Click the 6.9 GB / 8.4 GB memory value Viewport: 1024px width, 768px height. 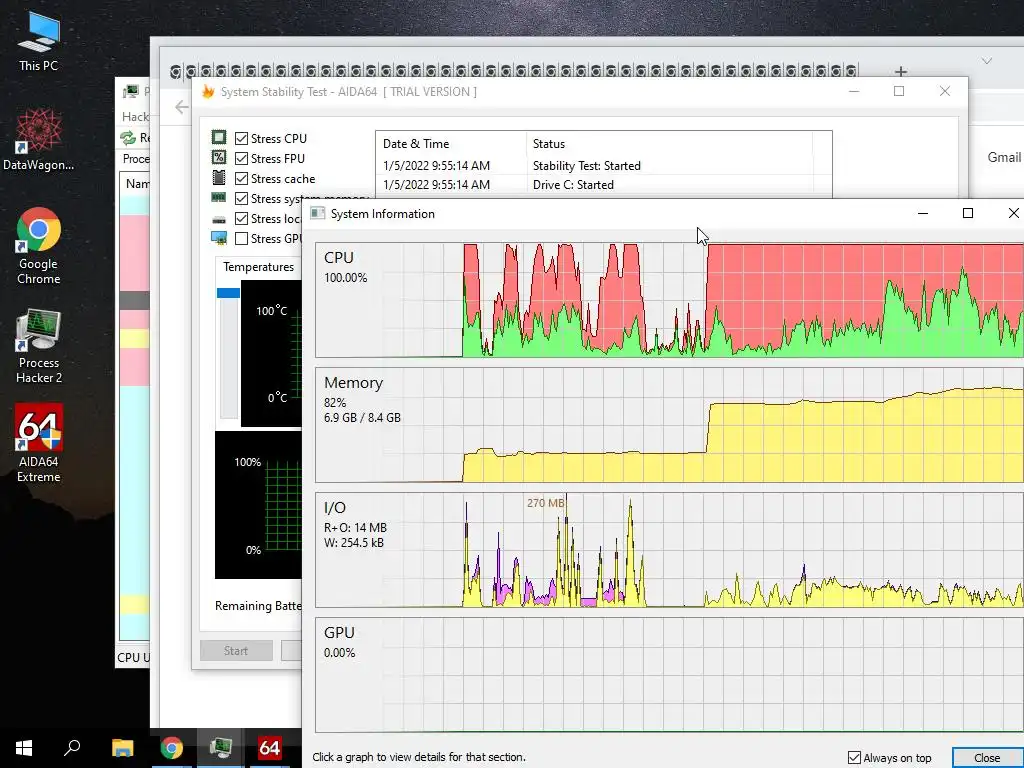362,417
